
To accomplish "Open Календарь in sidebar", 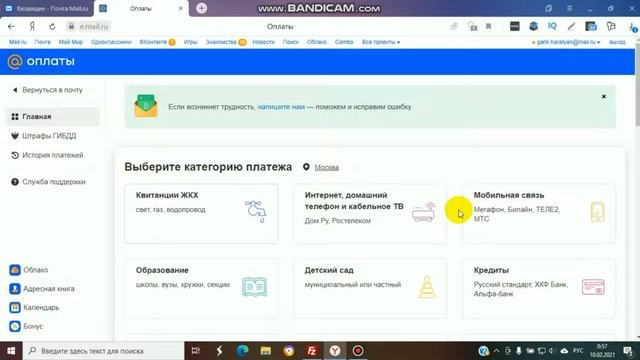I will 34,307.
